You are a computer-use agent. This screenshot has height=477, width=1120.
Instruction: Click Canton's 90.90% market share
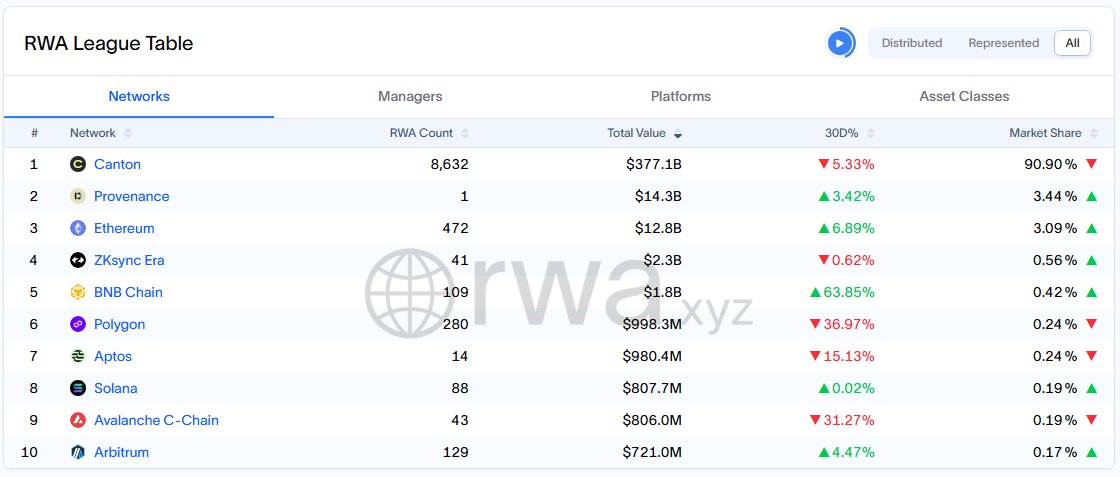click(1050, 164)
